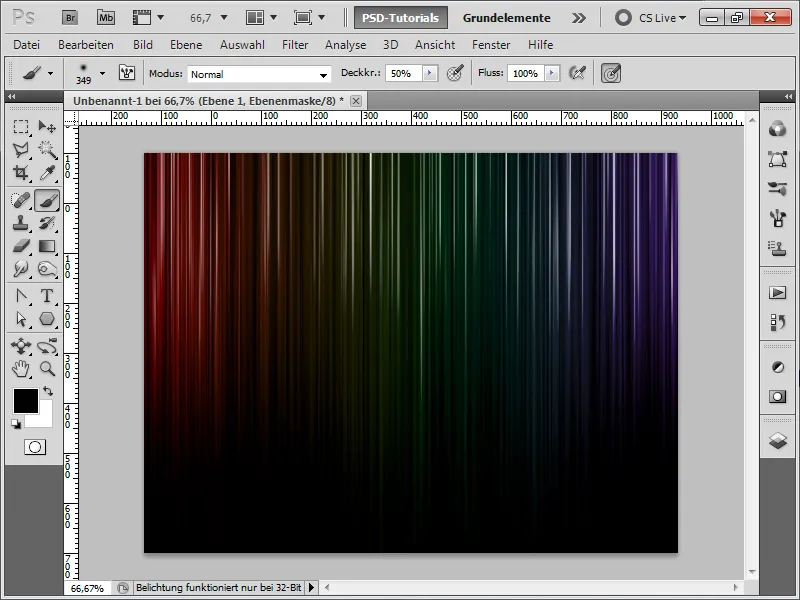Open the Color panel icon
The height and width of the screenshot is (600, 800).
coord(777,129)
